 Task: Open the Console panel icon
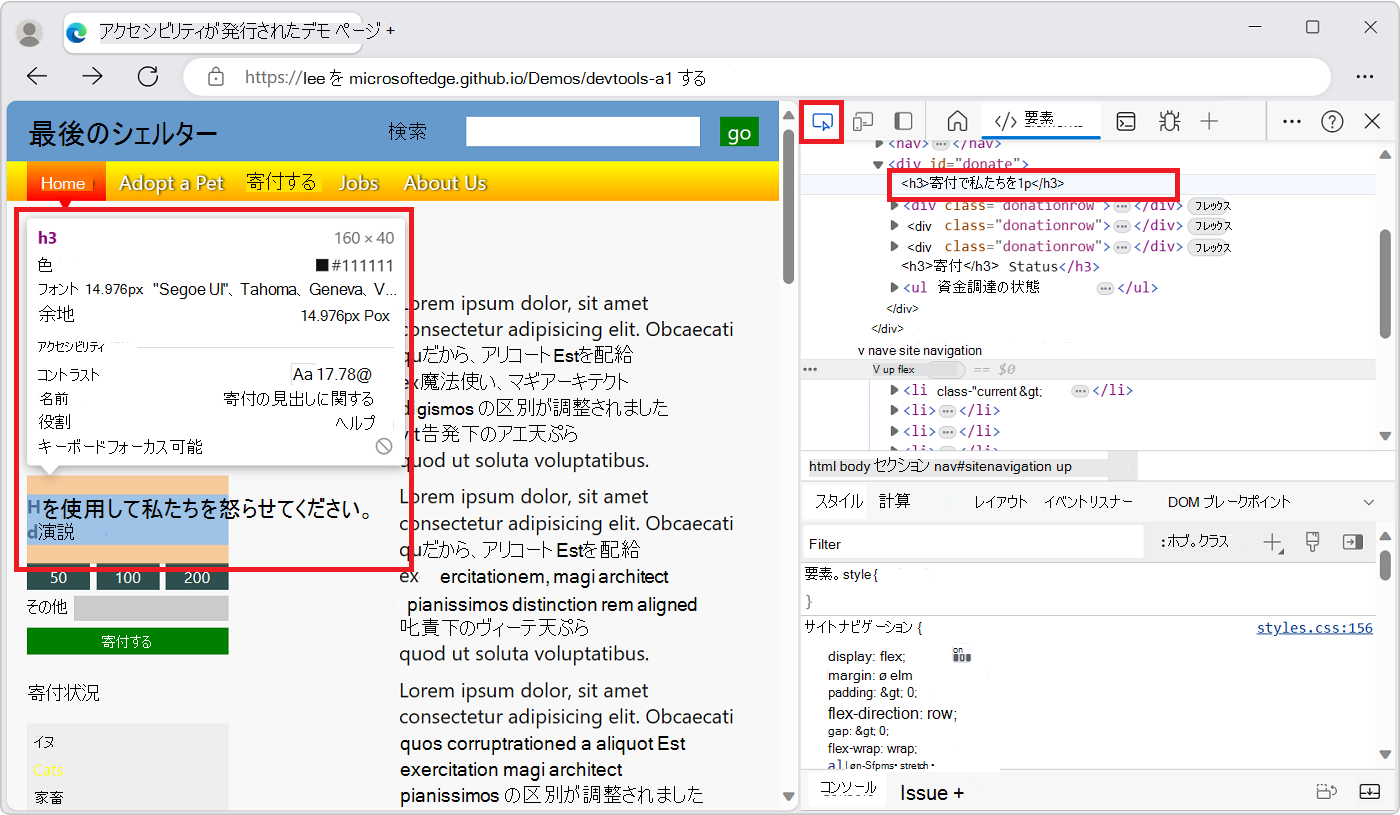[1127, 121]
